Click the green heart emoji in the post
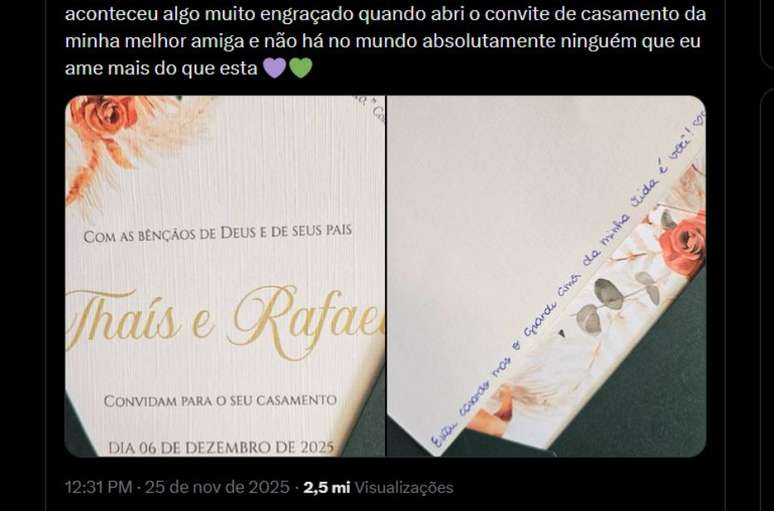Image resolution: width=774 pixels, height=511 pixels. [301, 68]
